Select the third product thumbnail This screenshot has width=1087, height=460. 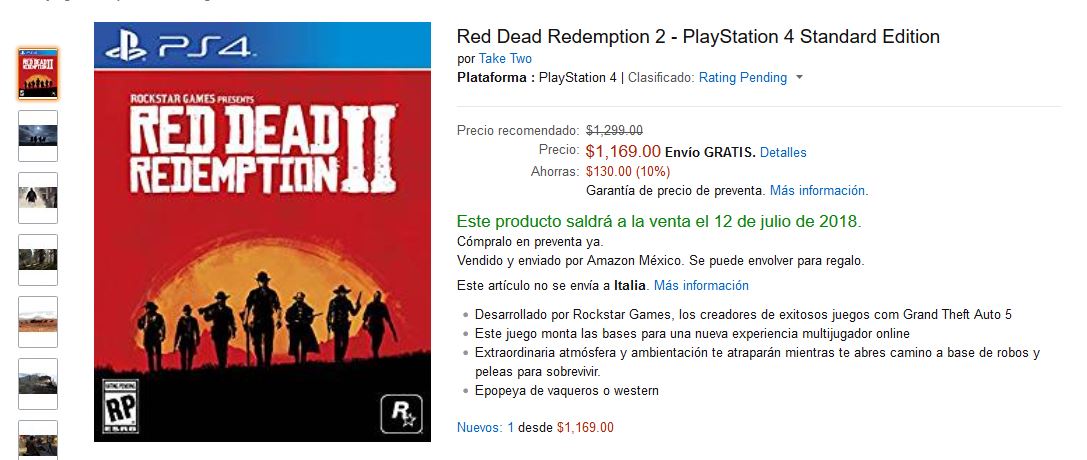click(x=38, y=197)
